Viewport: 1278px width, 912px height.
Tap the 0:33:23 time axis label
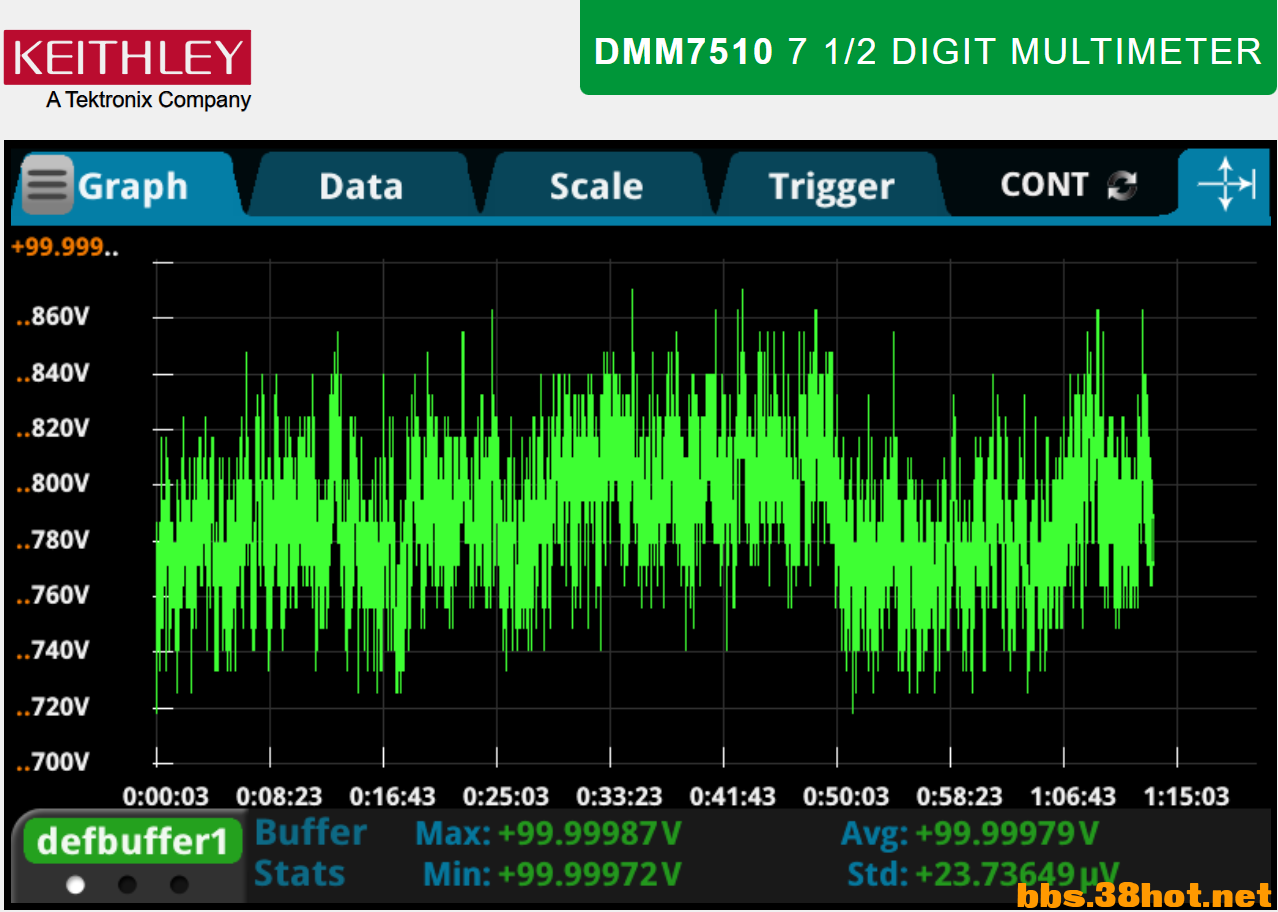[620, 796]
